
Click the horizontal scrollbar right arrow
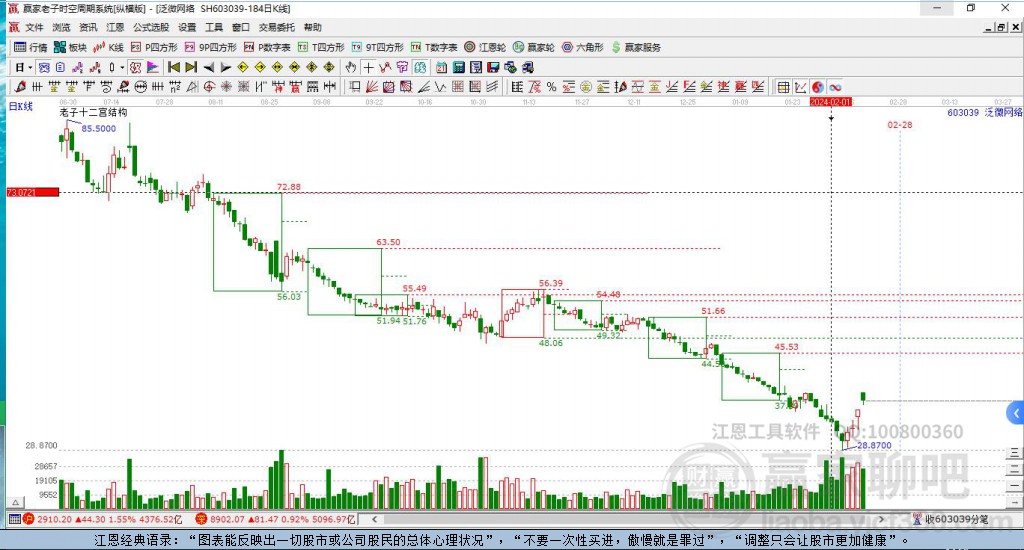pyautogui.click(x=881, y=519)
